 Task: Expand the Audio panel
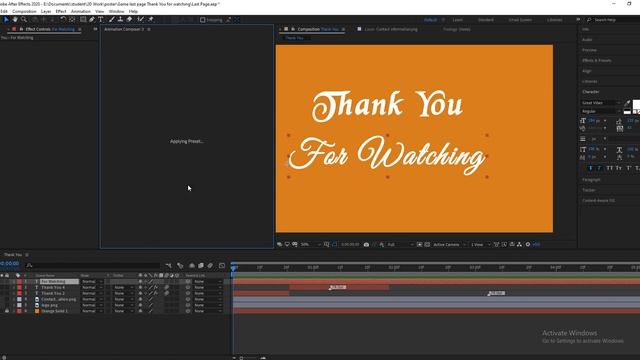tap(587, 40)
